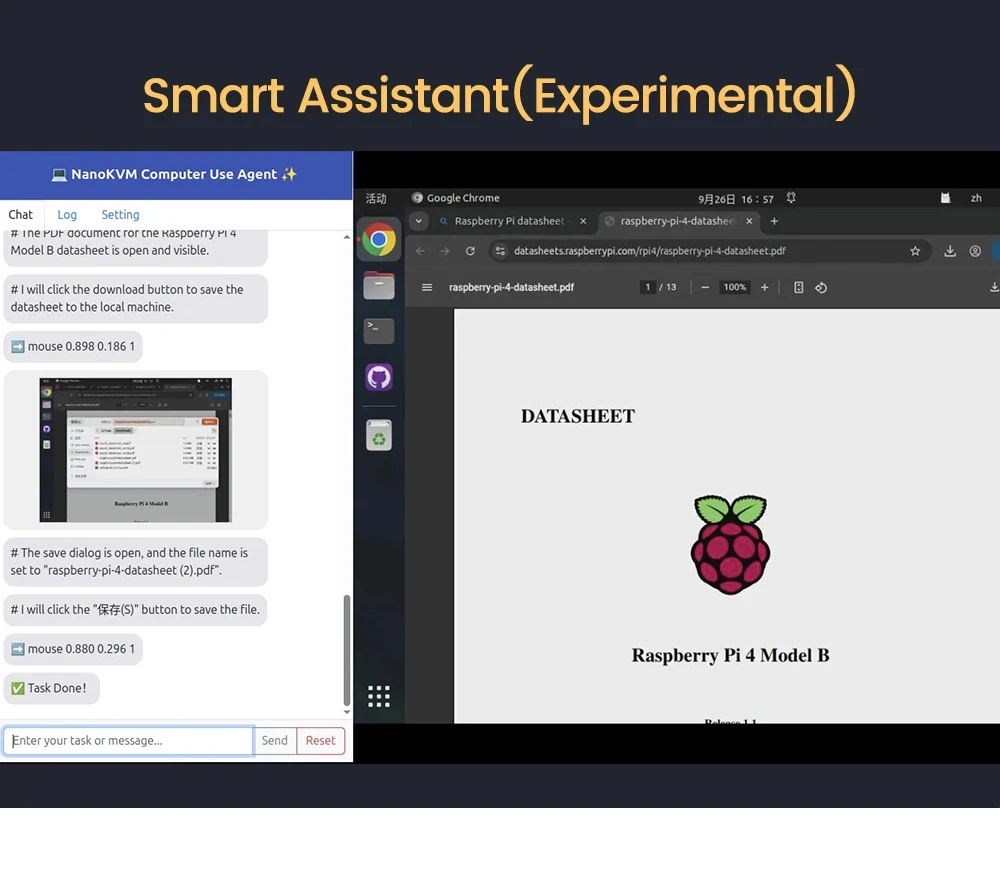Click the Send button
The width and height of the screenshot is (1000, 896).
pos(275,740)
